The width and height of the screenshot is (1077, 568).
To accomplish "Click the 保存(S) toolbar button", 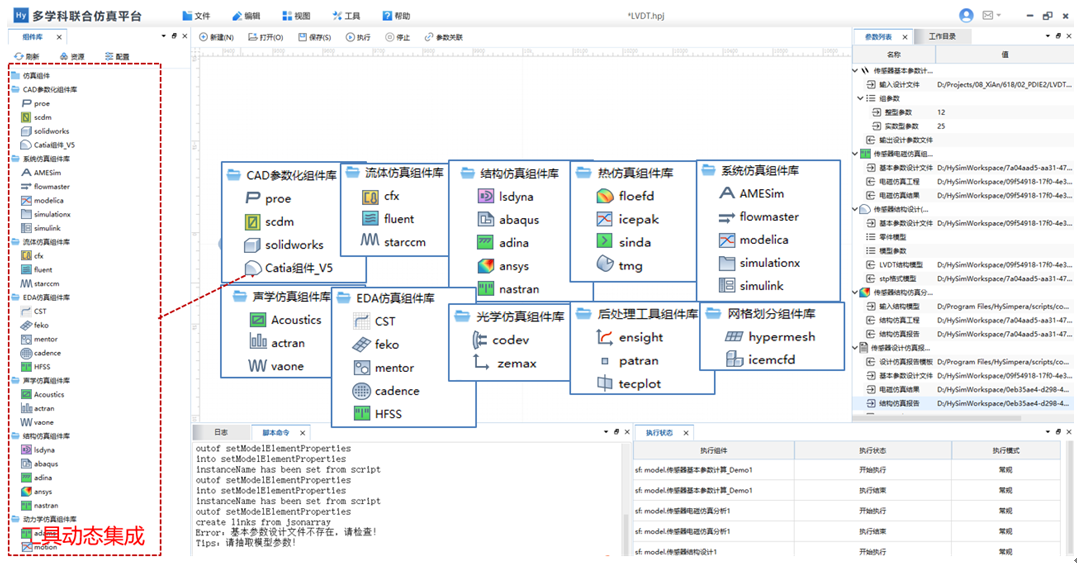I will [315, 37].
